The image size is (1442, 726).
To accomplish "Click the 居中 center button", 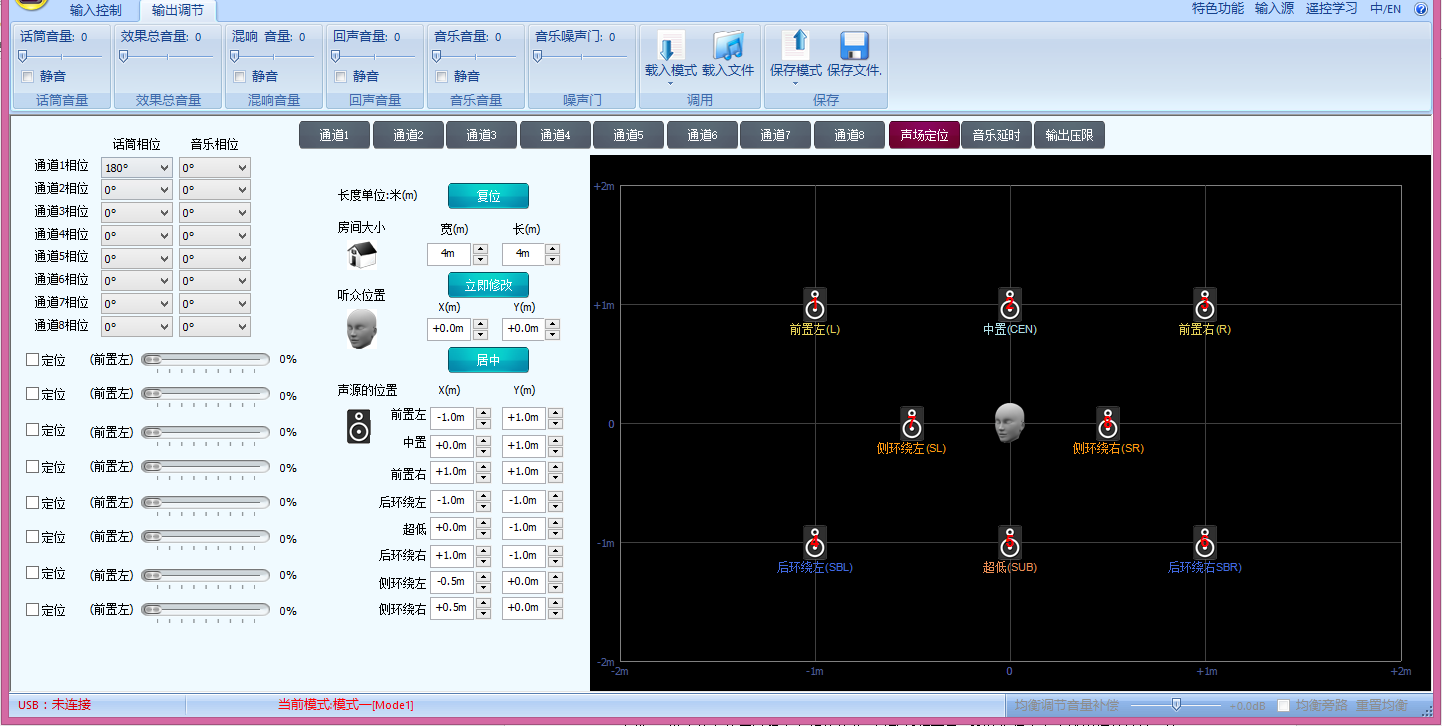I will click(x=488, y=359).
